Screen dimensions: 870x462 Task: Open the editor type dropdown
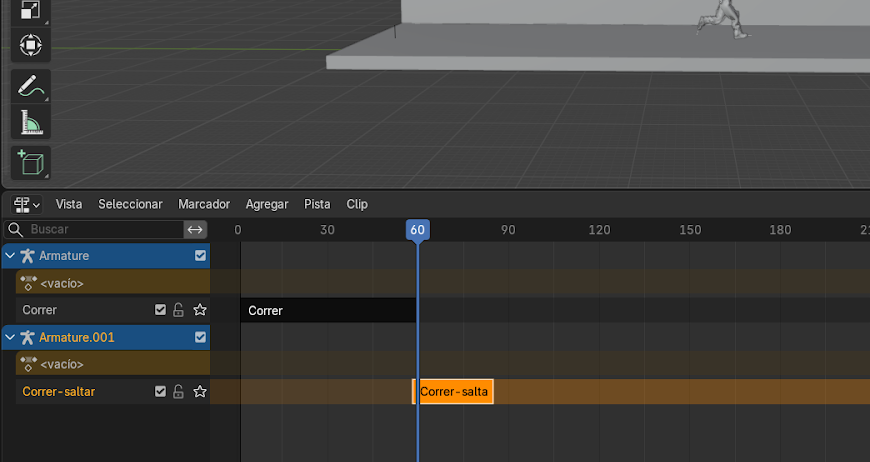(27, 204)
